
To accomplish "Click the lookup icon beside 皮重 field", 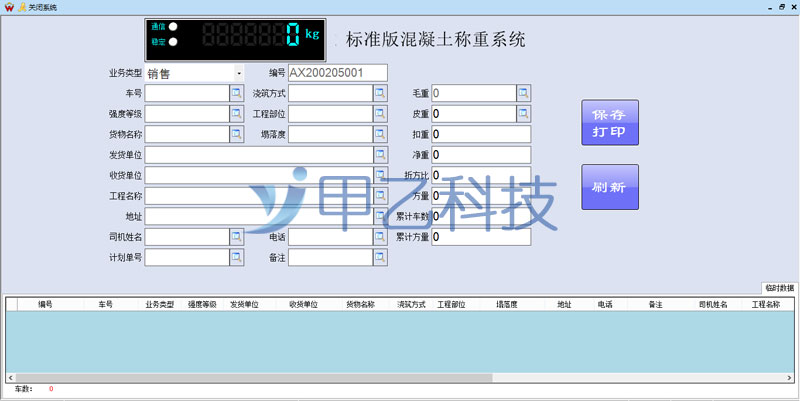I will tap(523, 113).
